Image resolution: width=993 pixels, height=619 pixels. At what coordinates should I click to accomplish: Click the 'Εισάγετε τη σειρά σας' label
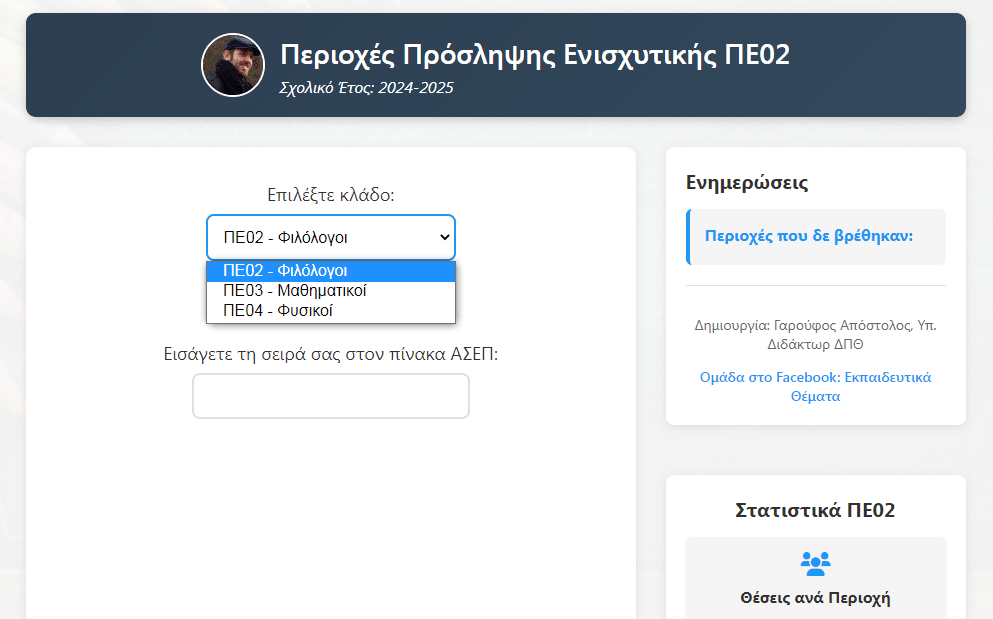[x=330, y=354]
